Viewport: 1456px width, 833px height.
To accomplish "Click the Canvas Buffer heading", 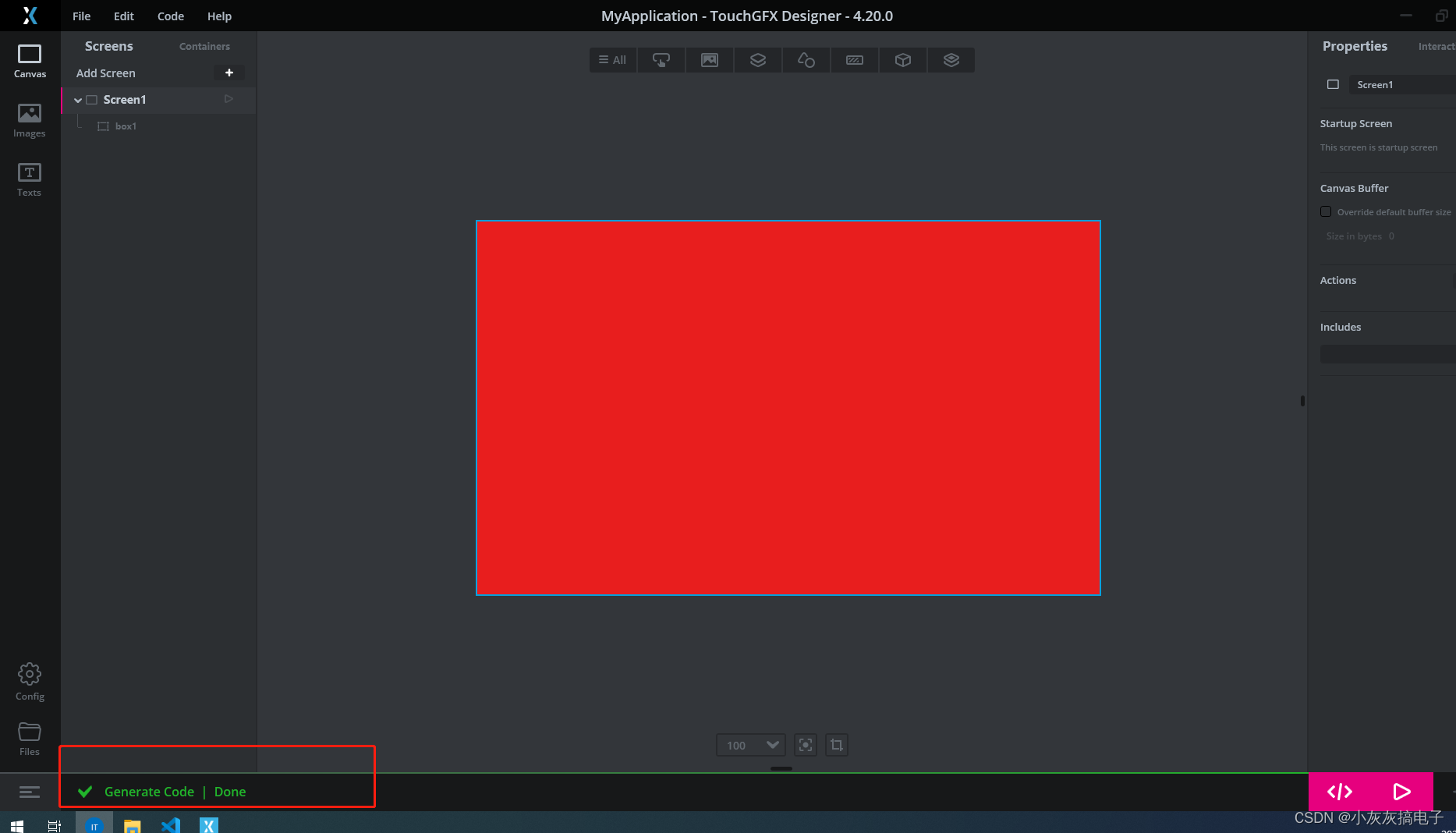I will click(1354, 189).
